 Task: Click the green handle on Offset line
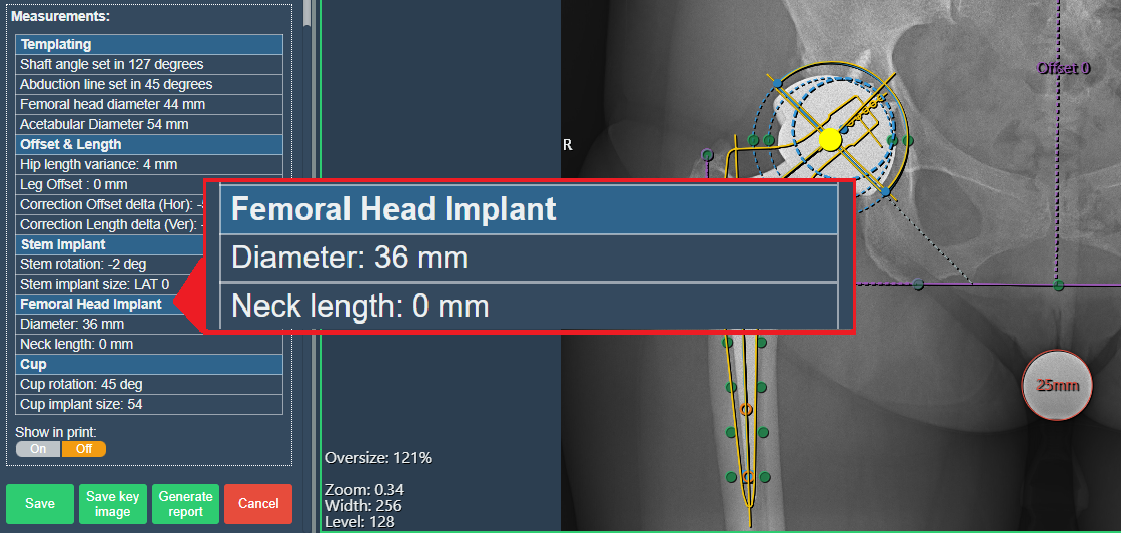(x=1058, y=285)
